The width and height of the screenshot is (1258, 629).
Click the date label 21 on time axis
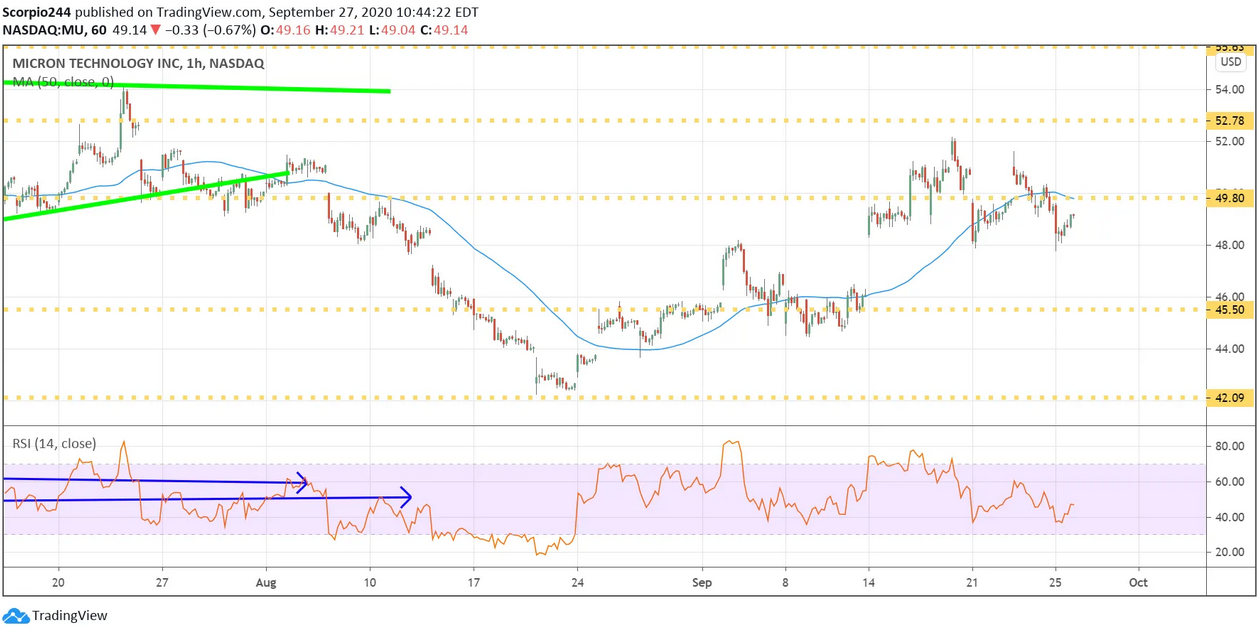coord(972,581)
